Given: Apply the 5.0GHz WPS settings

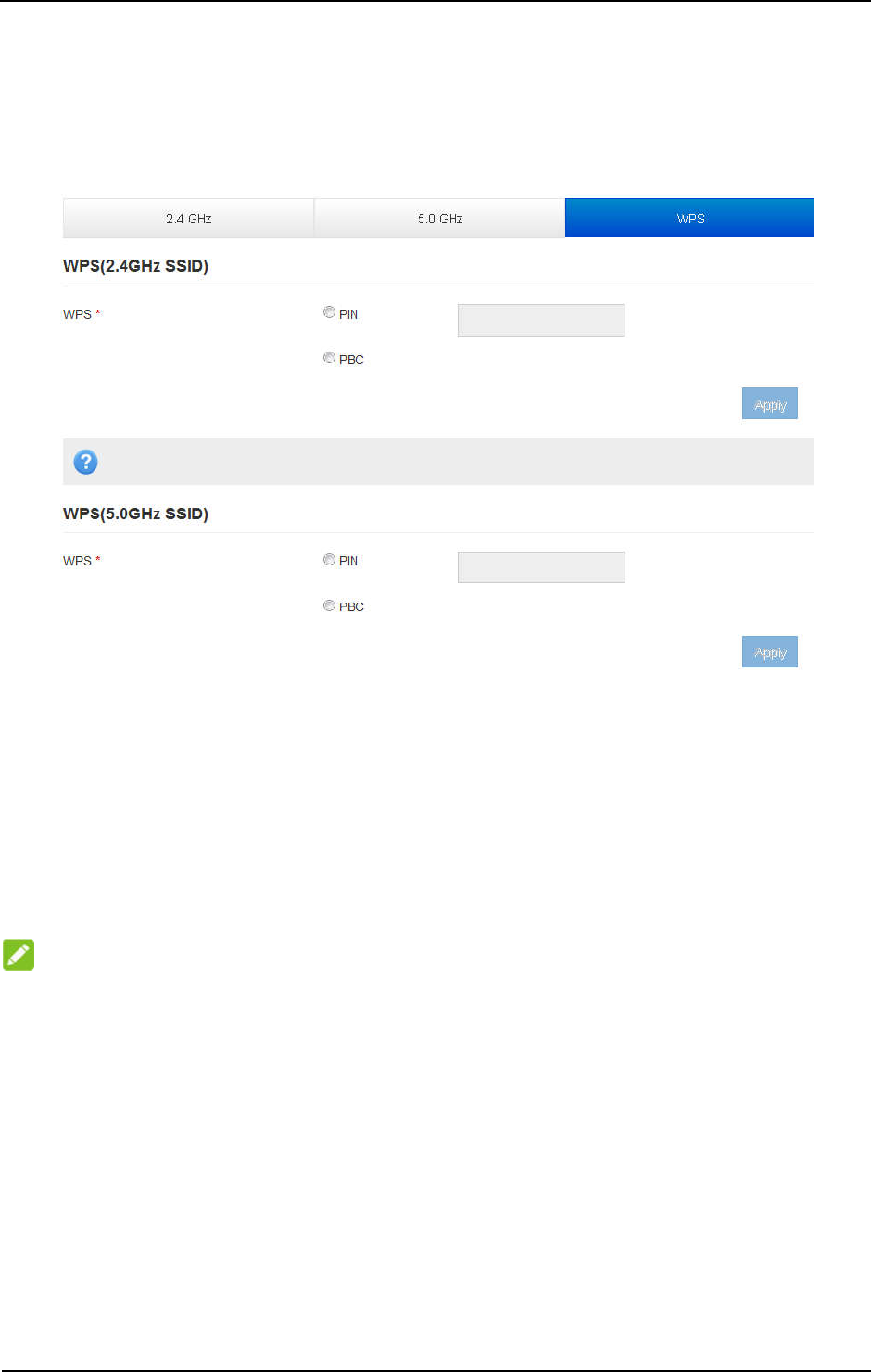Looking at the screenshot, I should click(770, 652).
